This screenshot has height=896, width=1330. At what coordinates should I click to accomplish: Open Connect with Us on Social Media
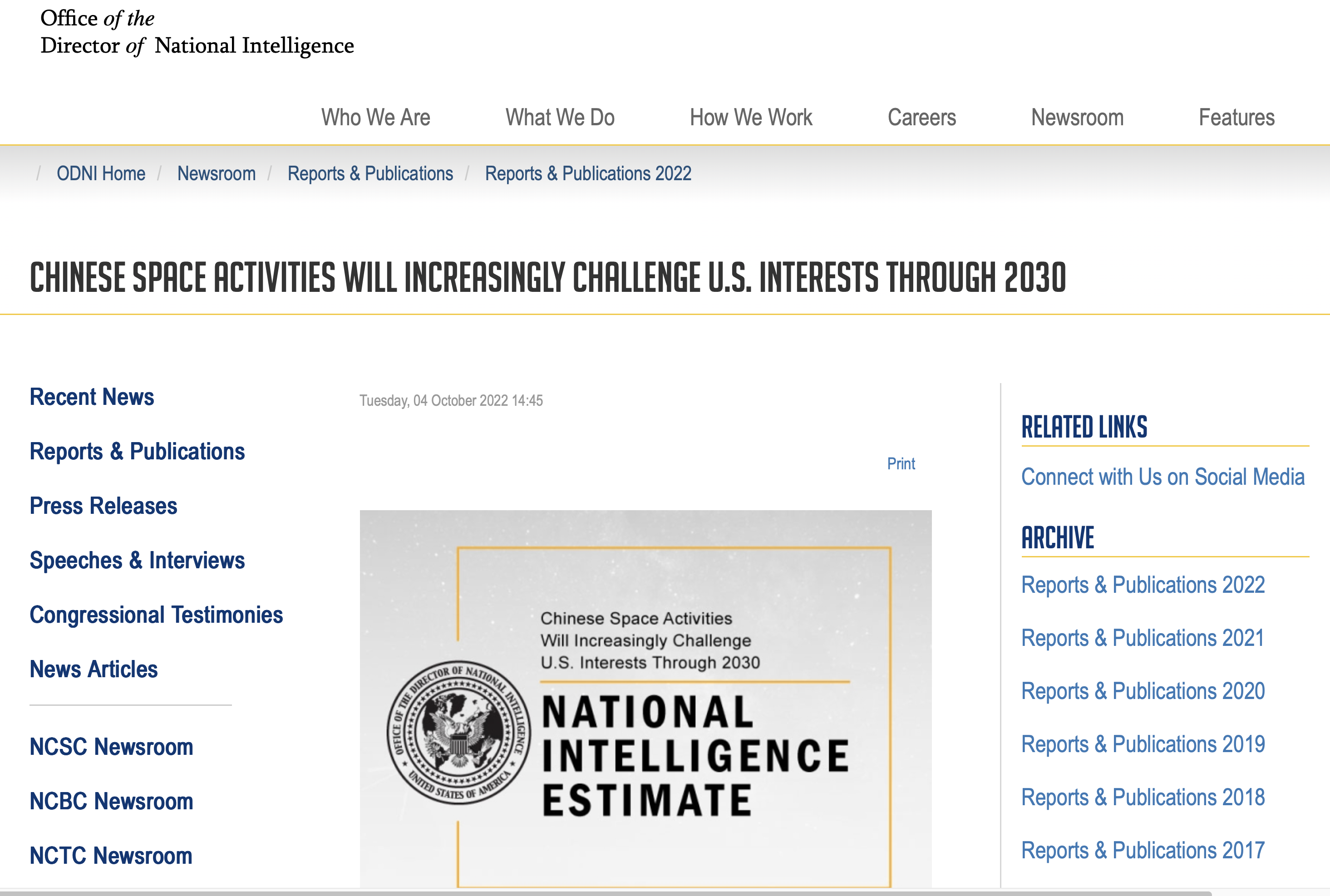pos(1163,477)
